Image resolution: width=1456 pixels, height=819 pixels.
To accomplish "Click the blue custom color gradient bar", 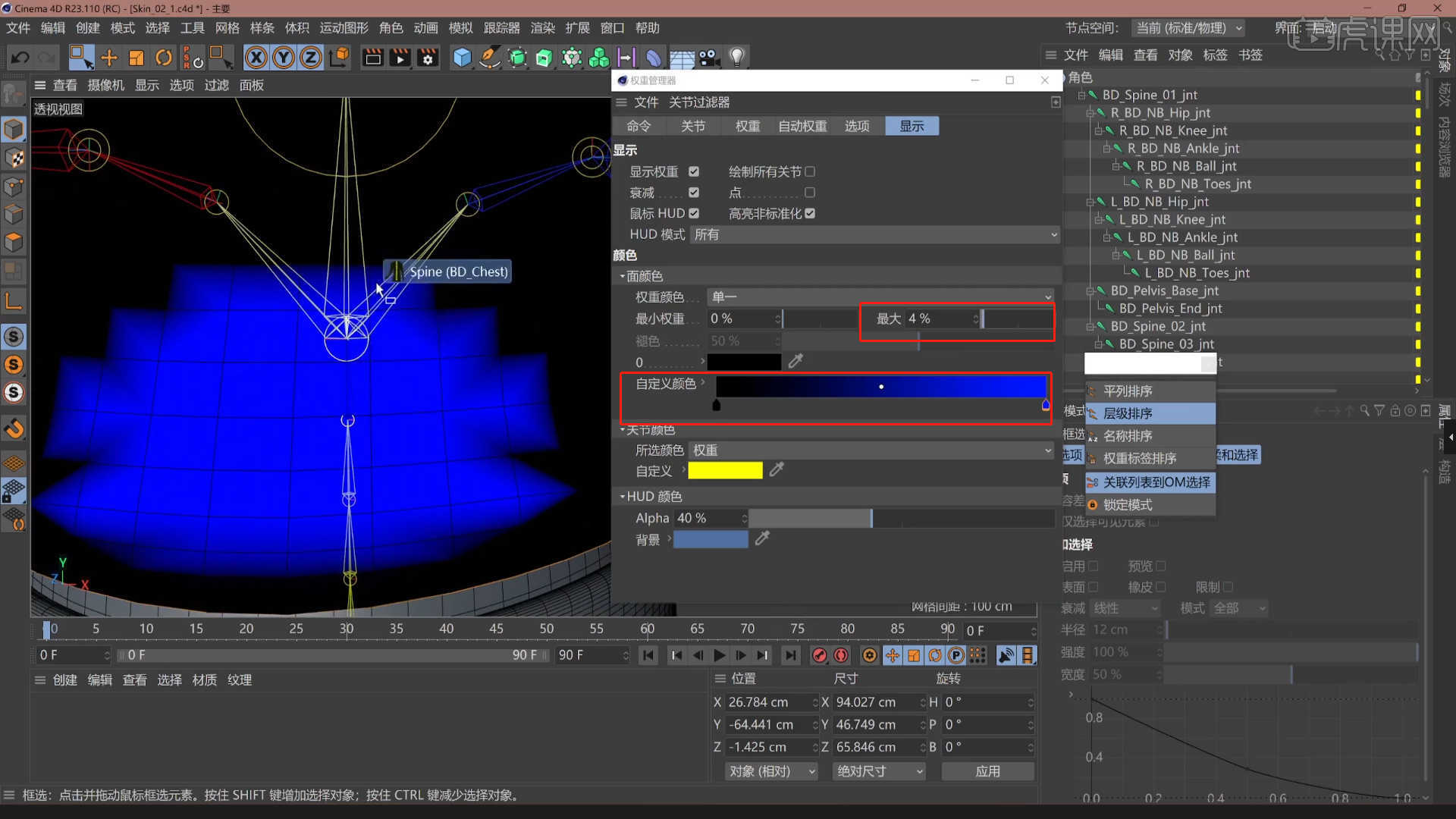I will click(880, 386).
